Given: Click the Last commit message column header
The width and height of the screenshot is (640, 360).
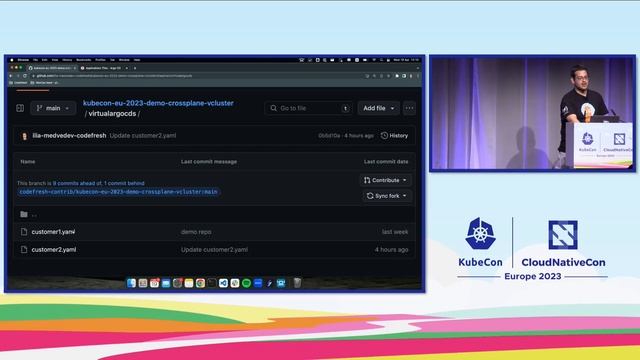Looking at the screenshot, I should click(209, 162).
